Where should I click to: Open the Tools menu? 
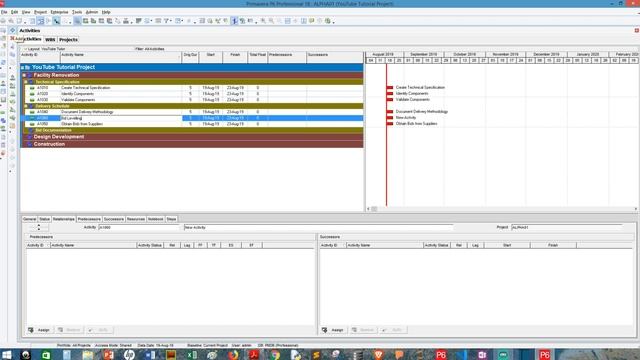tap(77, 12)
